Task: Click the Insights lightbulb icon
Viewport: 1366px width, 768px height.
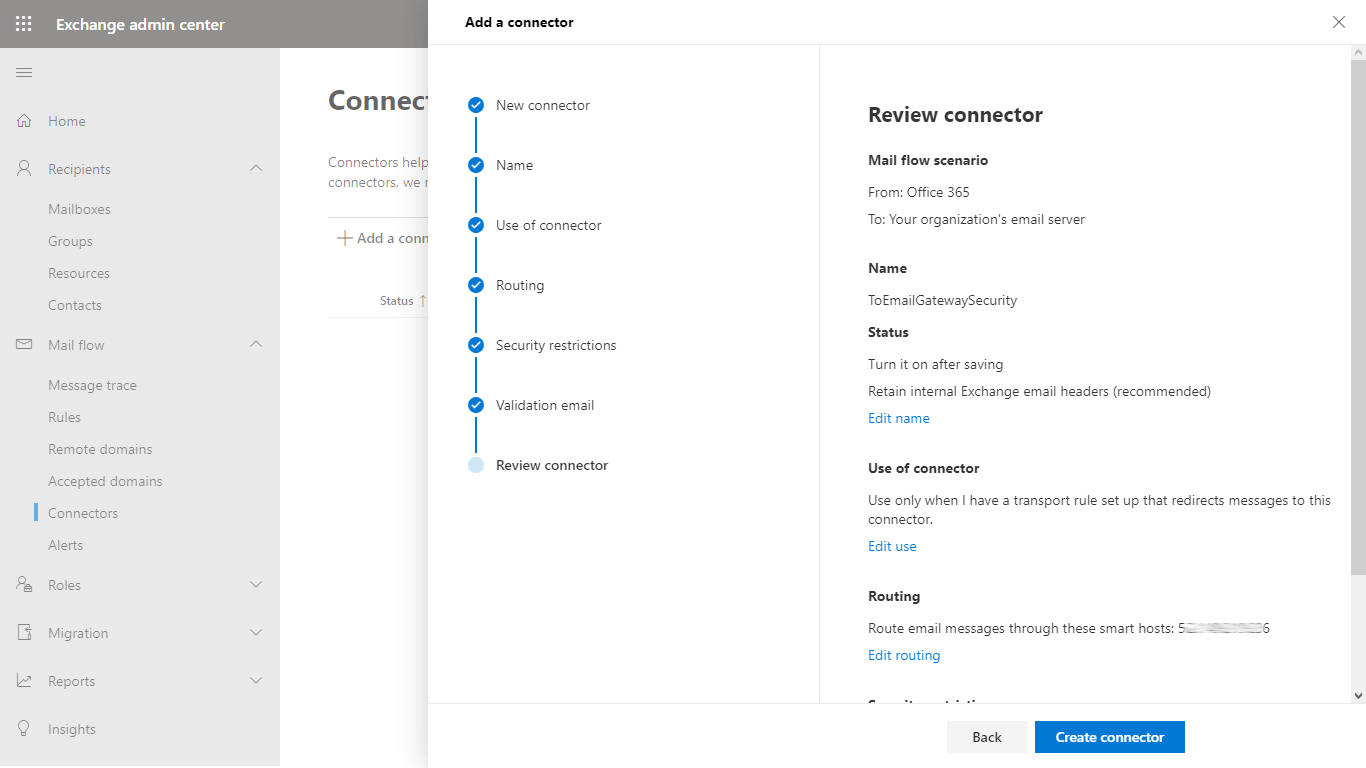Action: pos(25,729)
